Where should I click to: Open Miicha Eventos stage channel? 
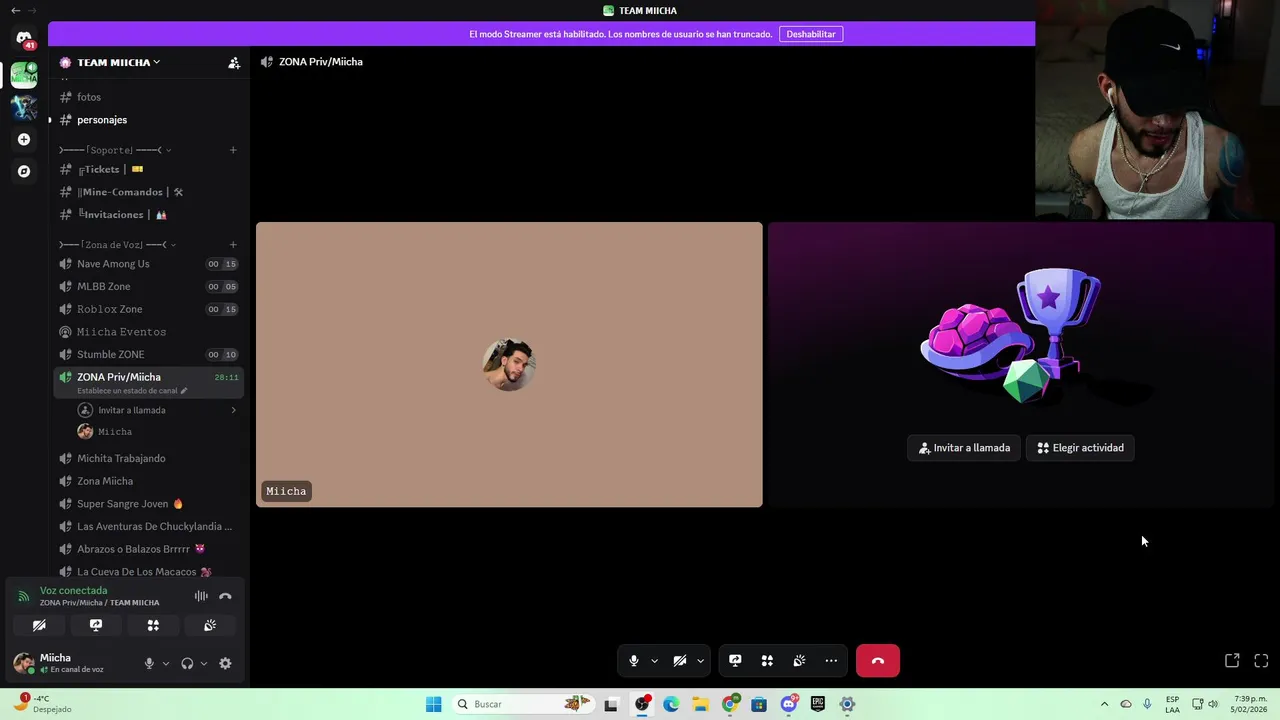coord(150,332)
